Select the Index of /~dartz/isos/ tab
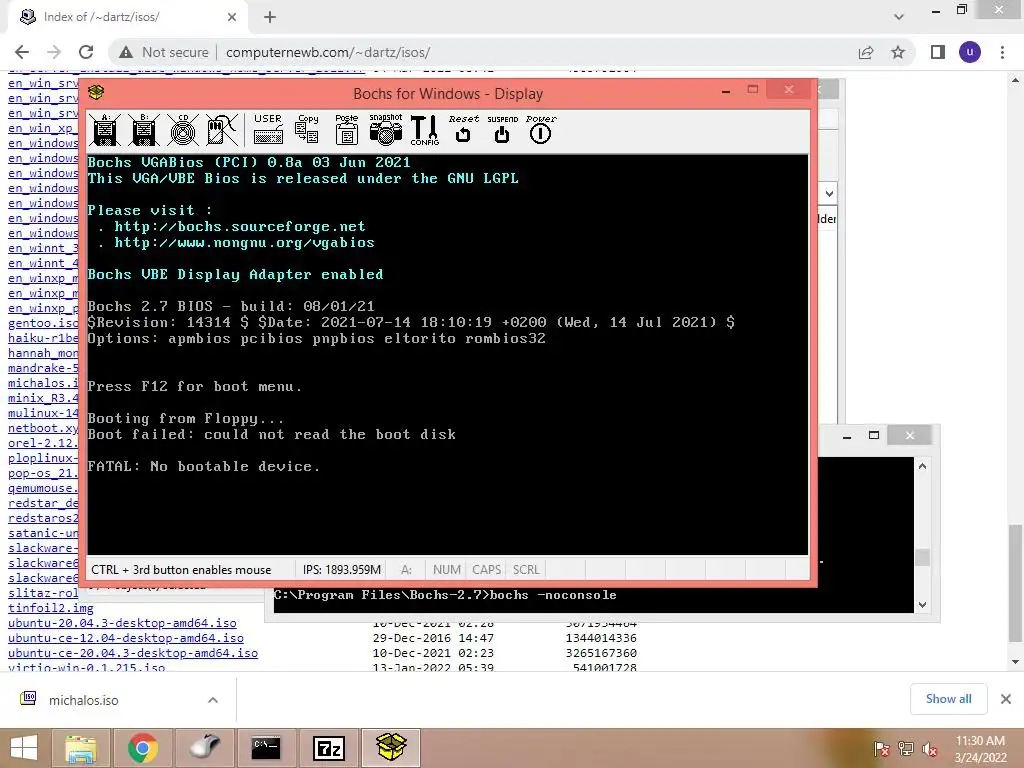Image resolution: width=1024 pixels, height=768 pixels. [127, 17]
